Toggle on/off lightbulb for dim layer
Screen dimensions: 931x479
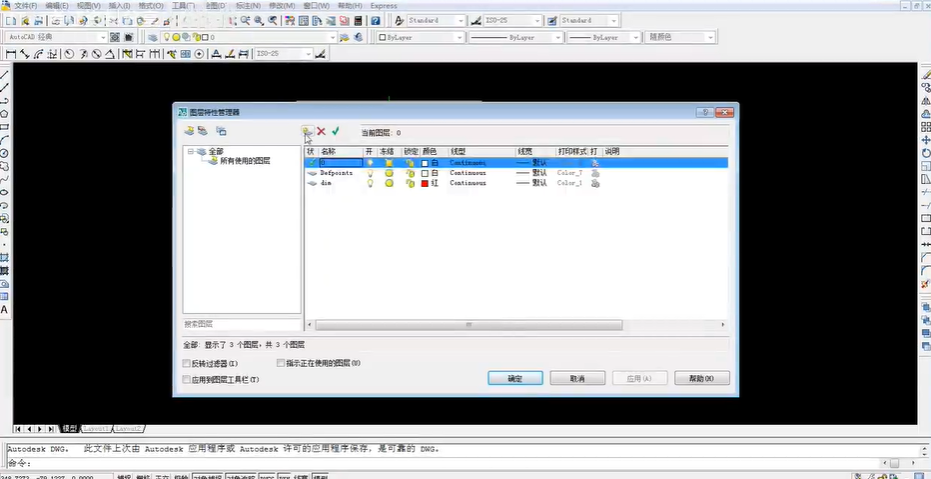pos(370,183)
